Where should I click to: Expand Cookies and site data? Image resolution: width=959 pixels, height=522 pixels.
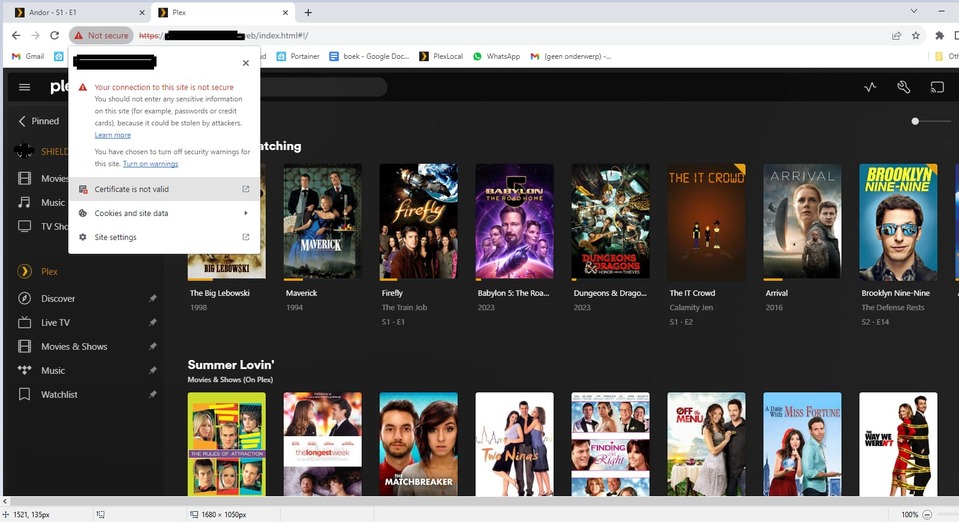[164, 213]
